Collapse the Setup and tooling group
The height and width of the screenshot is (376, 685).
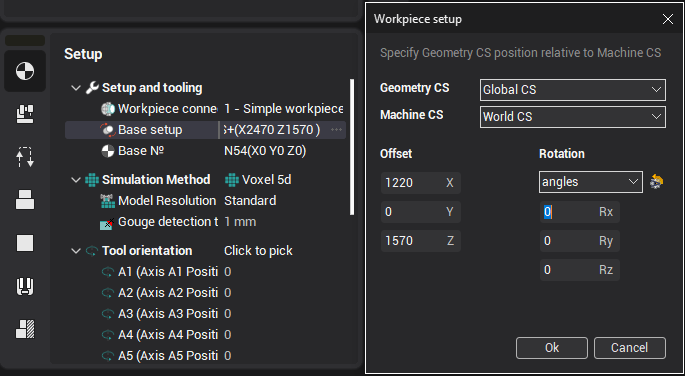76,88
